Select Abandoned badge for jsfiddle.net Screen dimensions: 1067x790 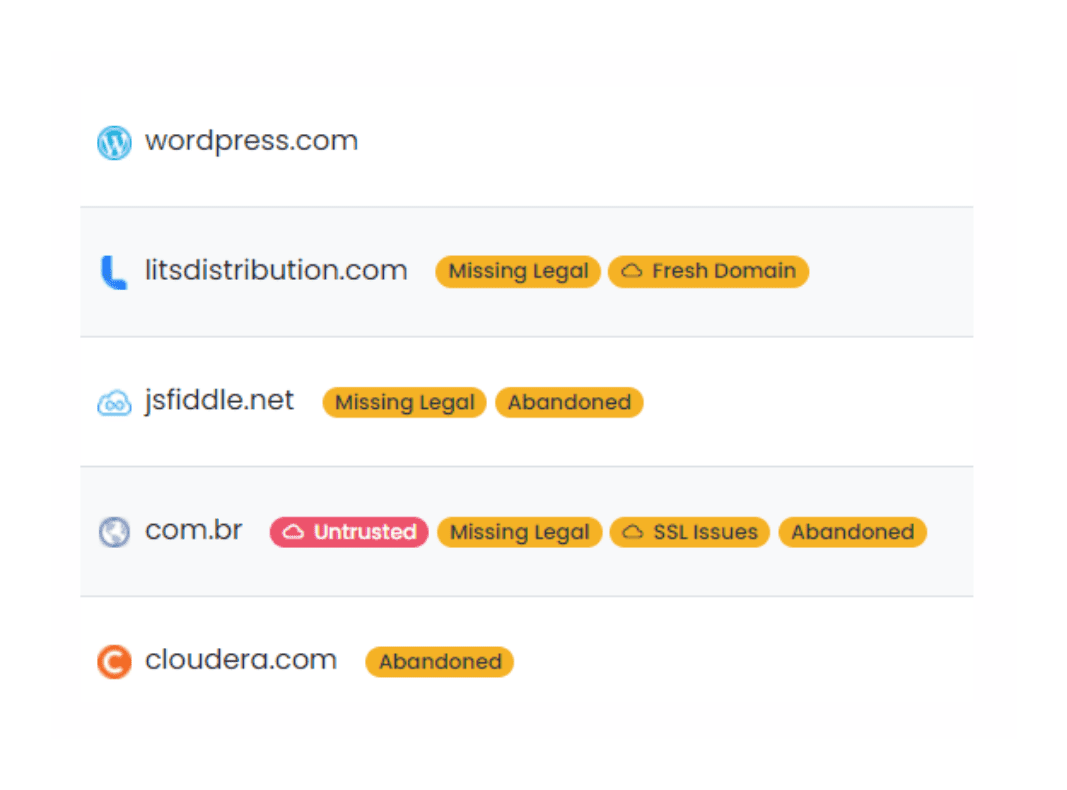[x=569, y=402]
